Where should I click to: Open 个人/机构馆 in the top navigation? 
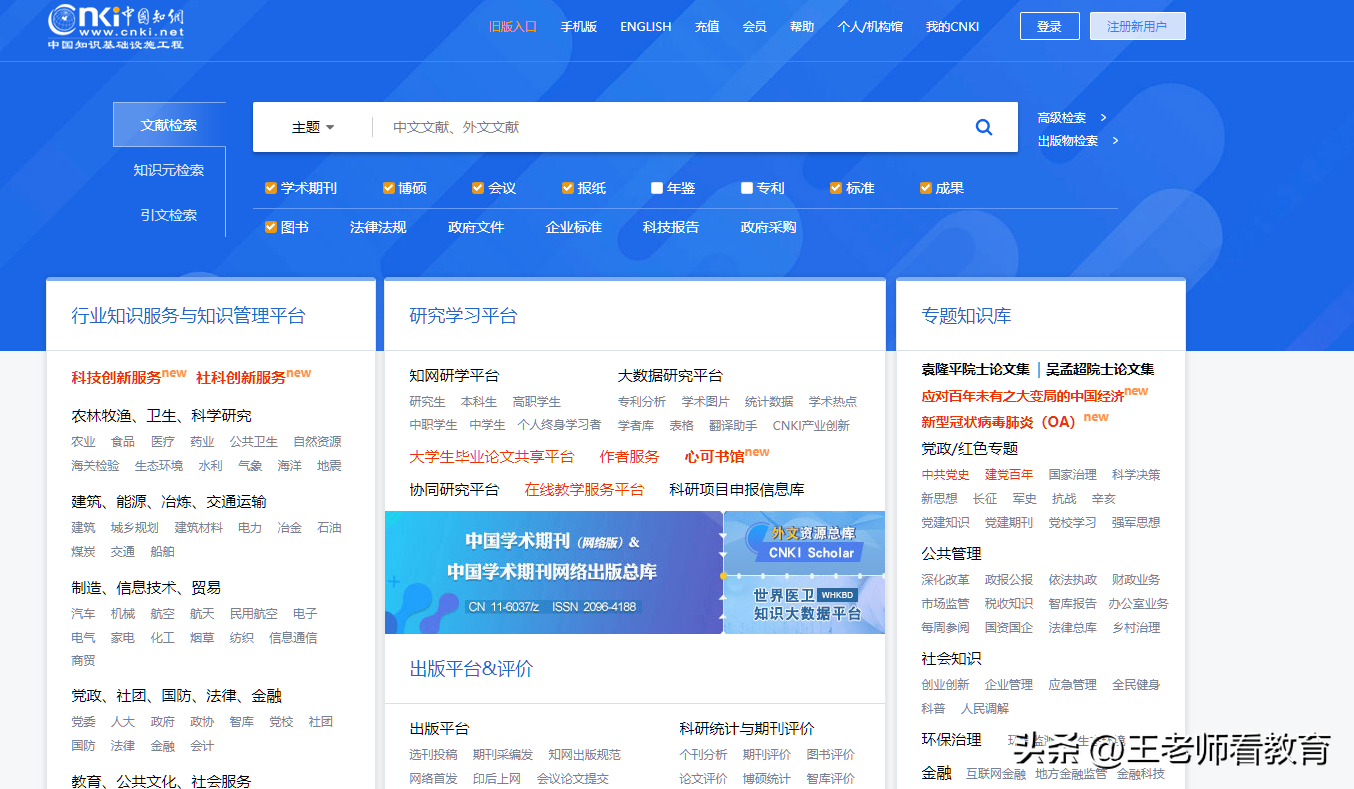(870, 27)
